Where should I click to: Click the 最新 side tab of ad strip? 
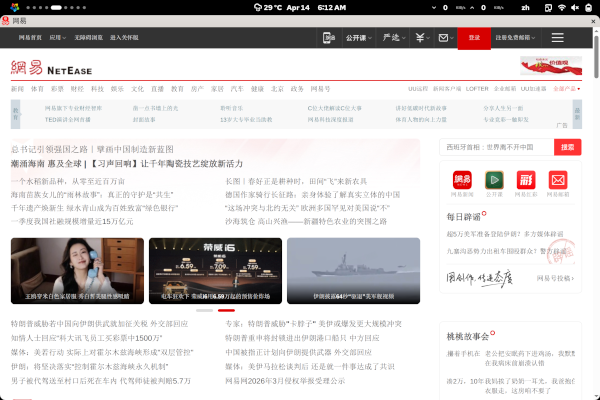(x=577, y=114)
